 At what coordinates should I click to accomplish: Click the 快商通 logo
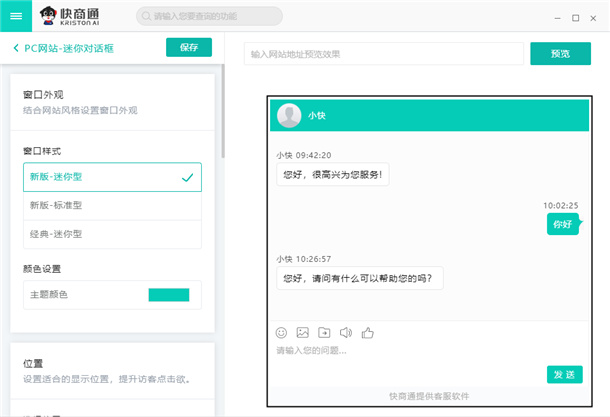(80, 16)
